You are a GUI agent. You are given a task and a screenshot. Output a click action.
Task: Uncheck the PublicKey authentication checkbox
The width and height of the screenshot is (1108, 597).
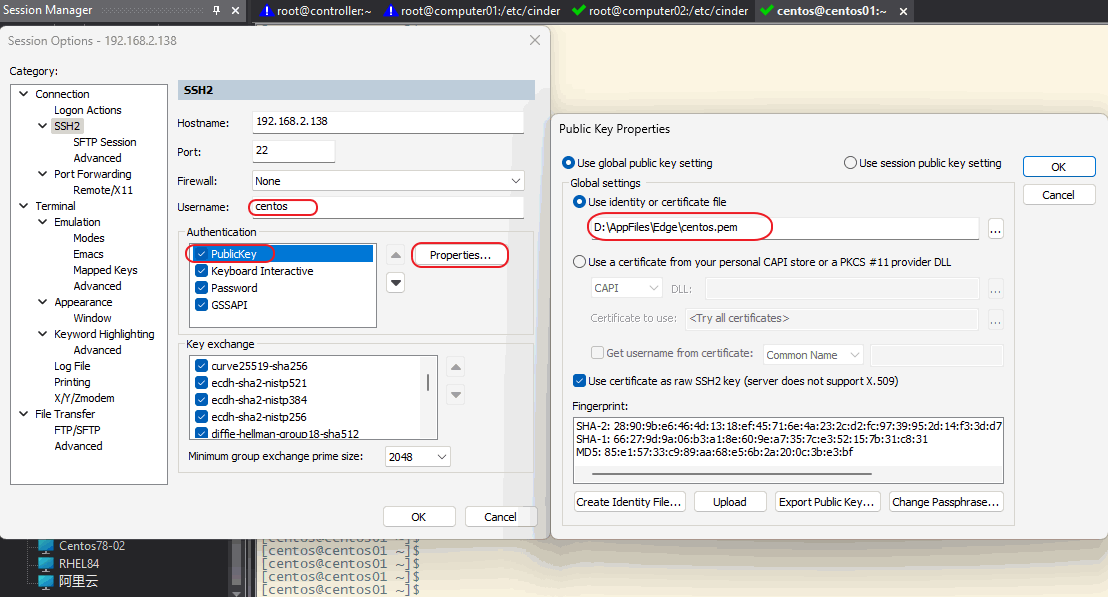click(x=202, y=255)
